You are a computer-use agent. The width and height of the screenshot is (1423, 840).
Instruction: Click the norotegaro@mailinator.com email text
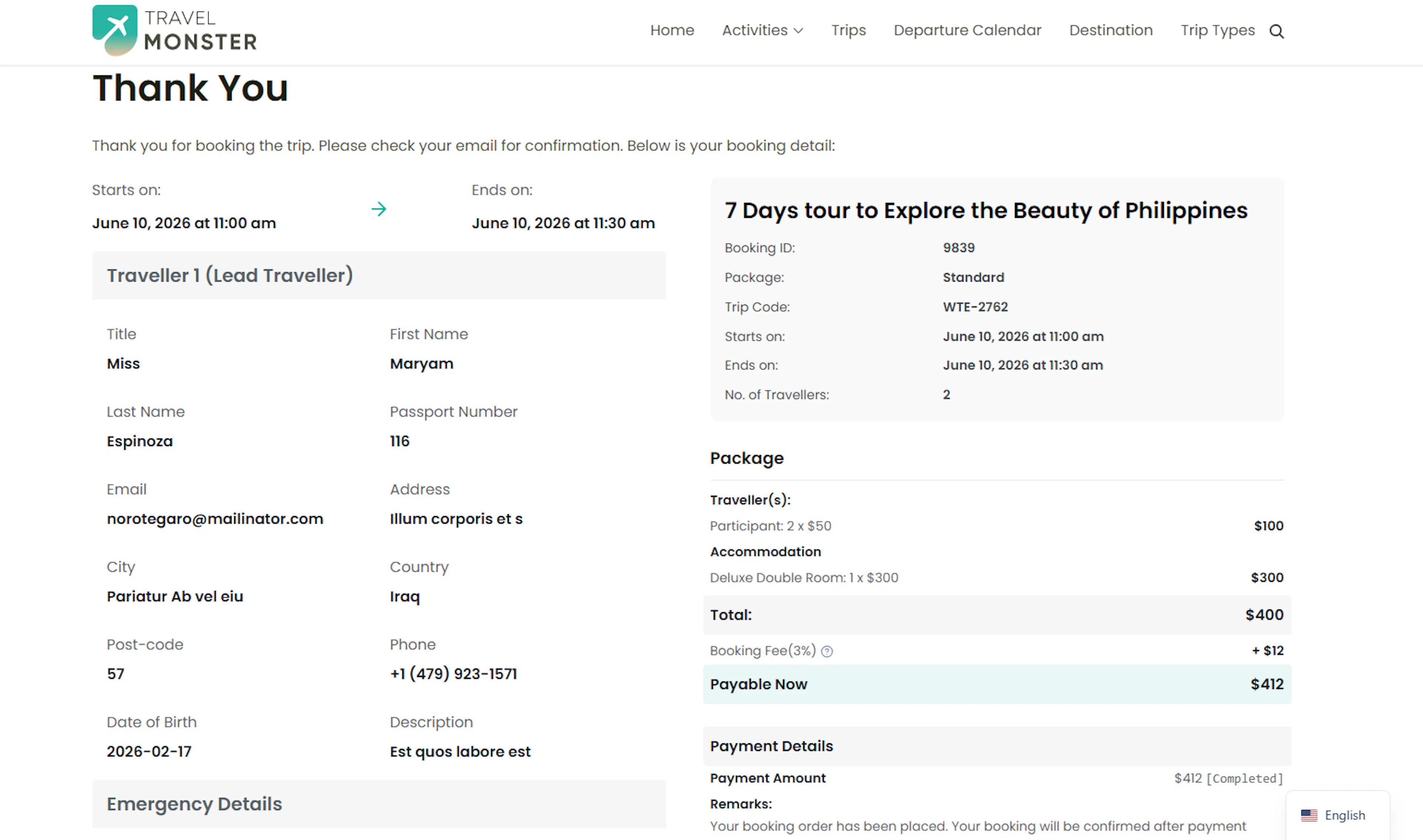pyautogui.click(x=215, y=519)
